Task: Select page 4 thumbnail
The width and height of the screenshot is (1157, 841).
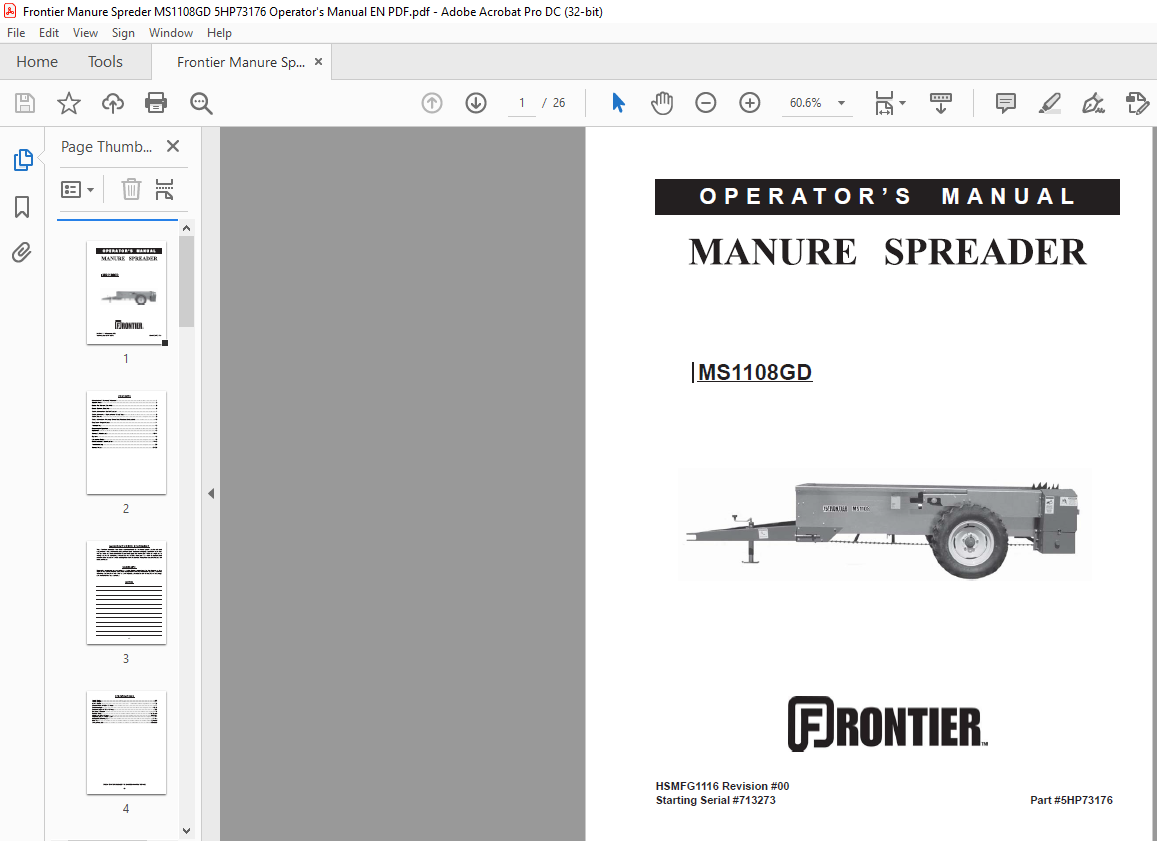Action: [126, 742]
